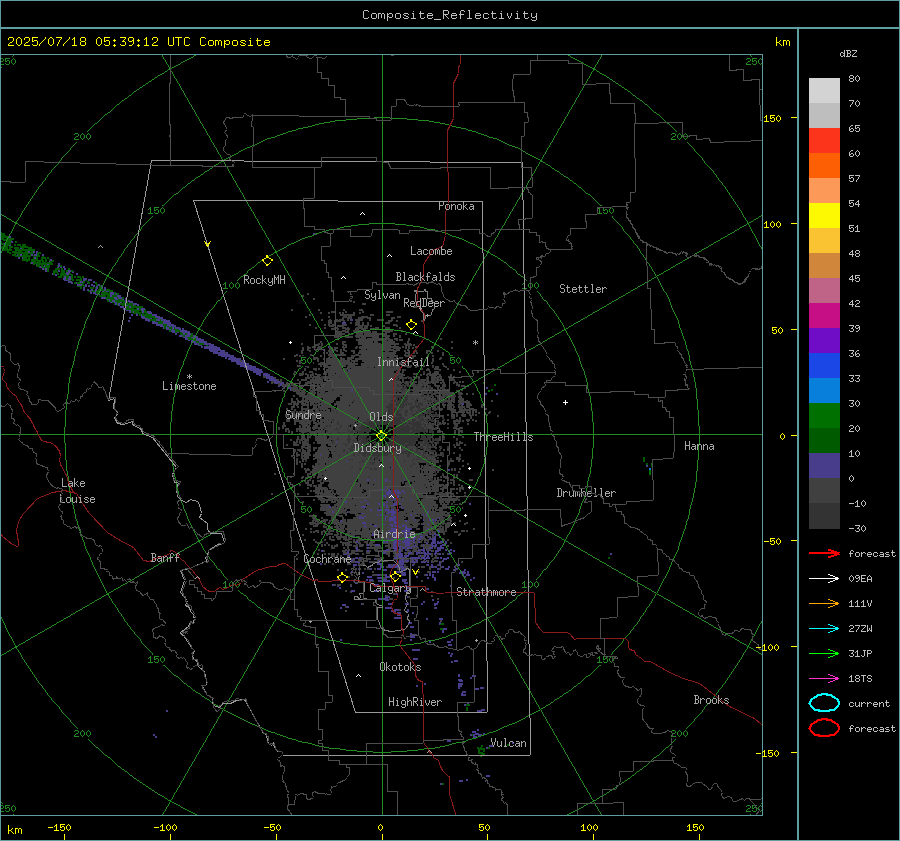
Task: Click the Vulcan town label
Action: pos(508,743)
